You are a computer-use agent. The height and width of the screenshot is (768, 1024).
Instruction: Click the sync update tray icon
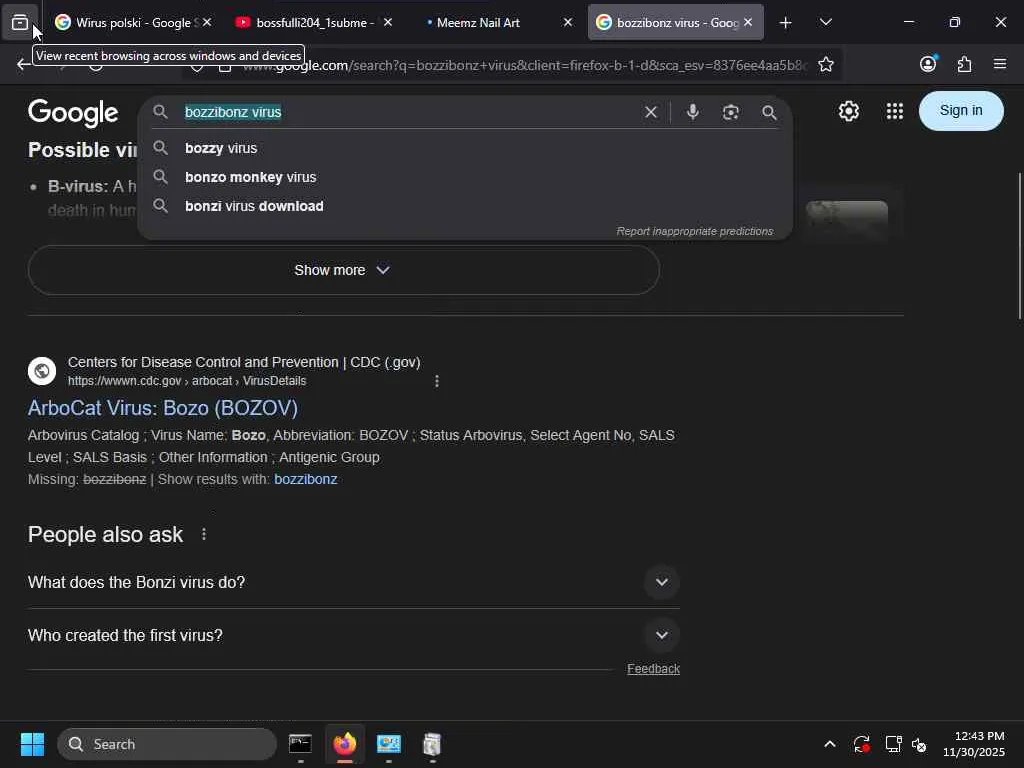point(861,744)
